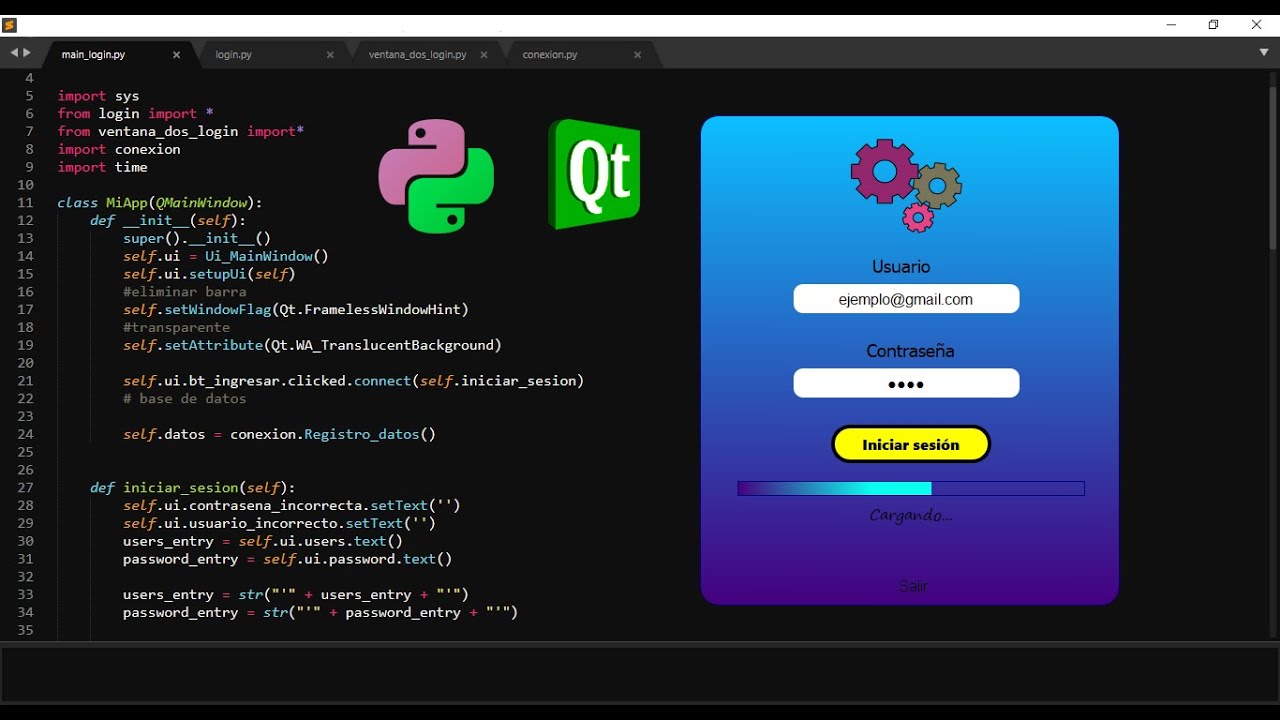Click line number 35 in the gutter
The height and width of the screenshot is (720, 1280).
point(26,630)
